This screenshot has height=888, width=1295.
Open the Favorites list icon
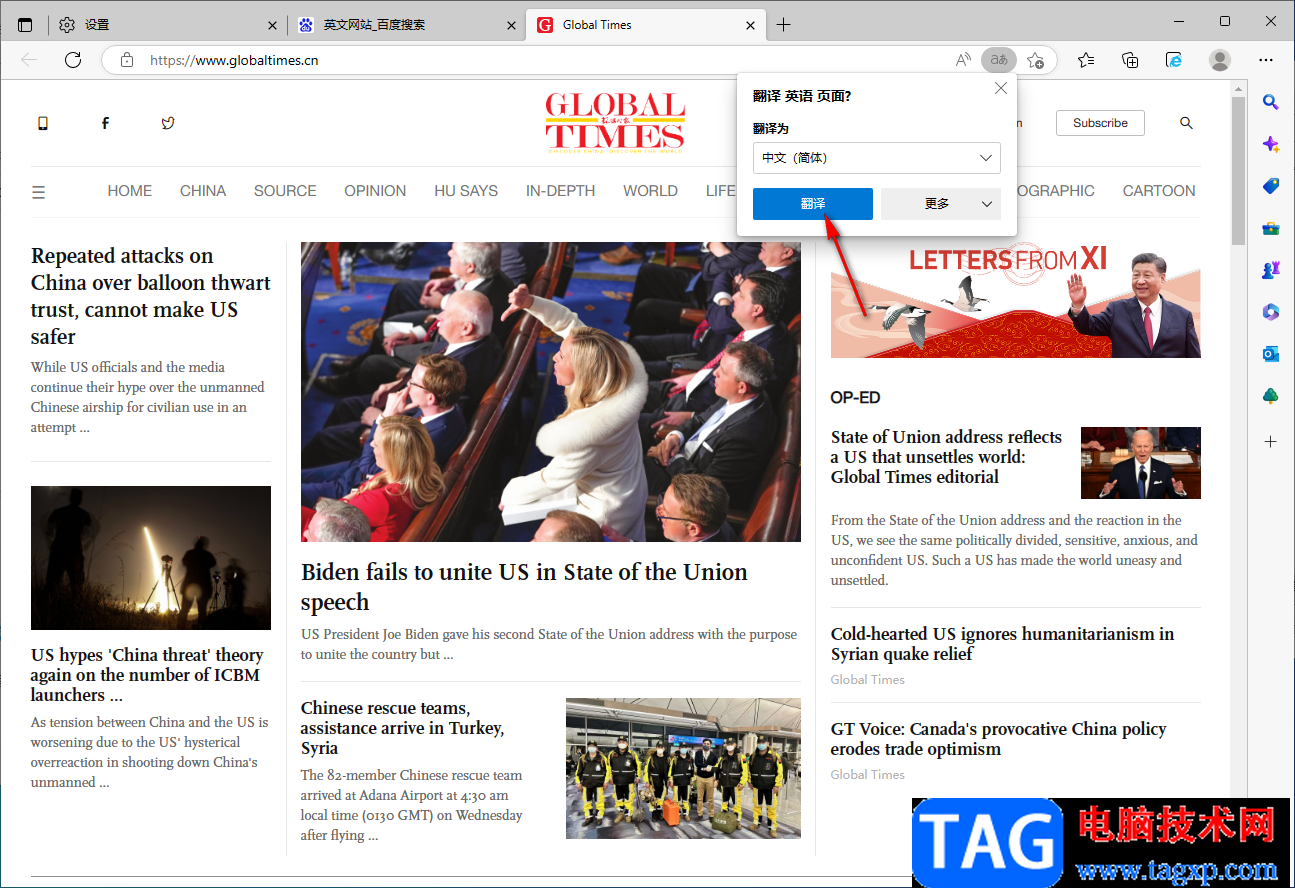pos(1086,60)
